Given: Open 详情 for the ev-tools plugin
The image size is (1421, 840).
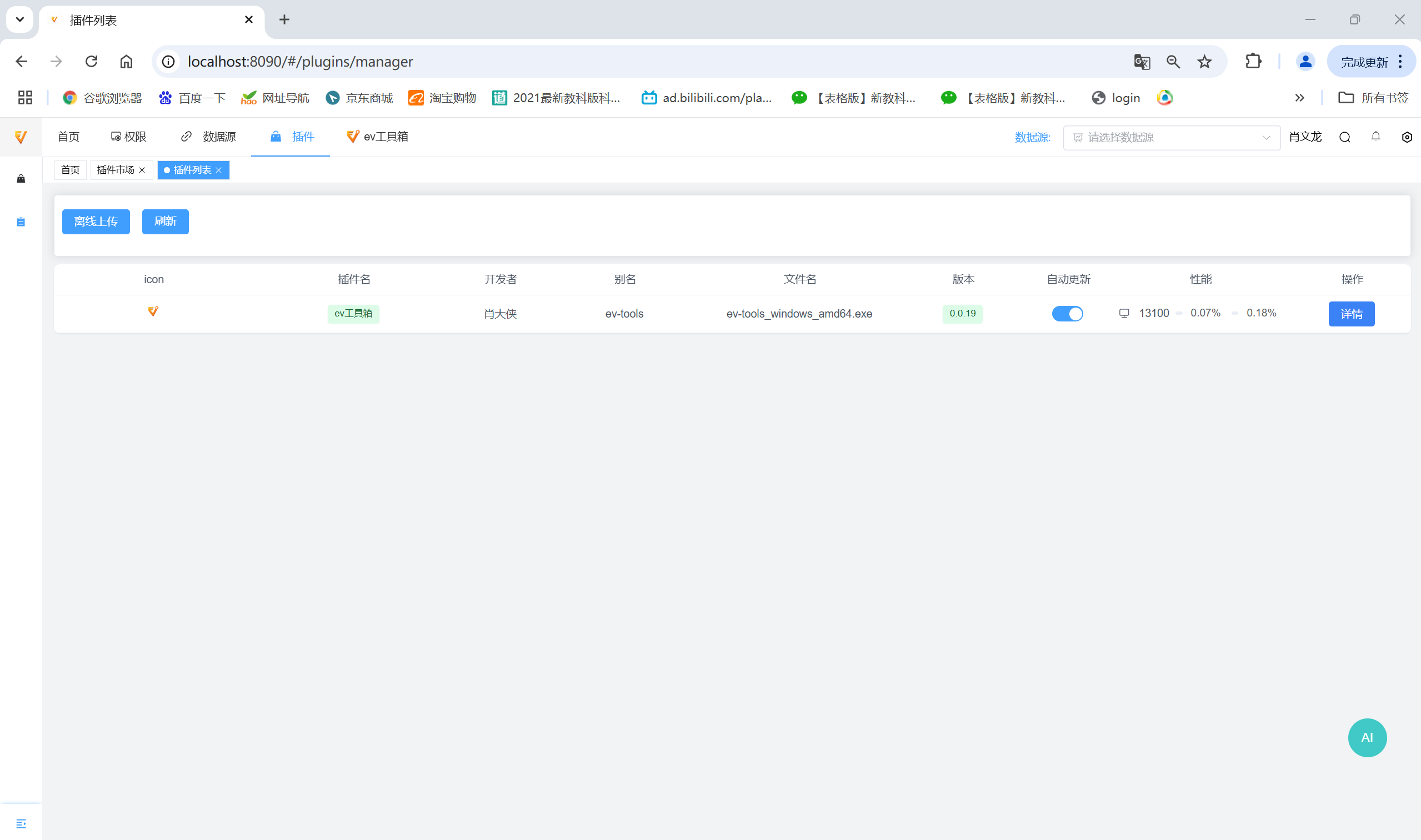Looking at the screenshot, I should [x=1352, y=314].
